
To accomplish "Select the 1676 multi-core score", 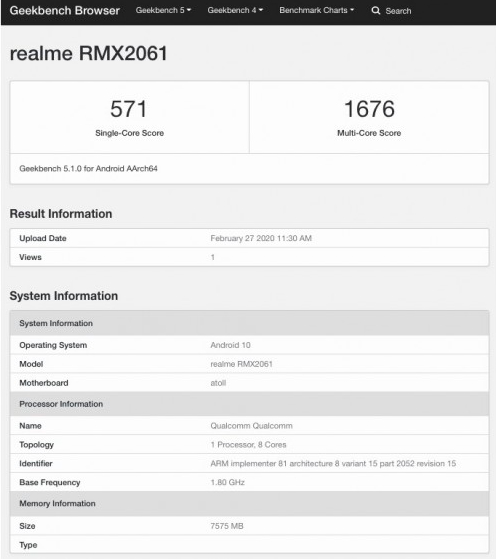I will coord(369,109).
